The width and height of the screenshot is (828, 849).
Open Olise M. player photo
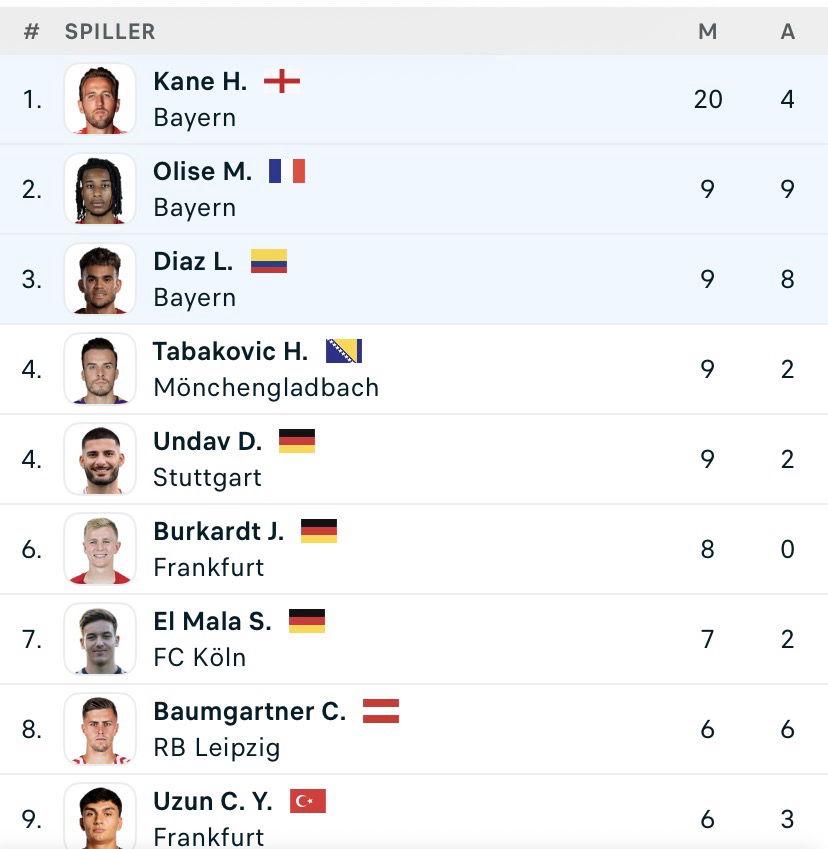coord(100,189)
